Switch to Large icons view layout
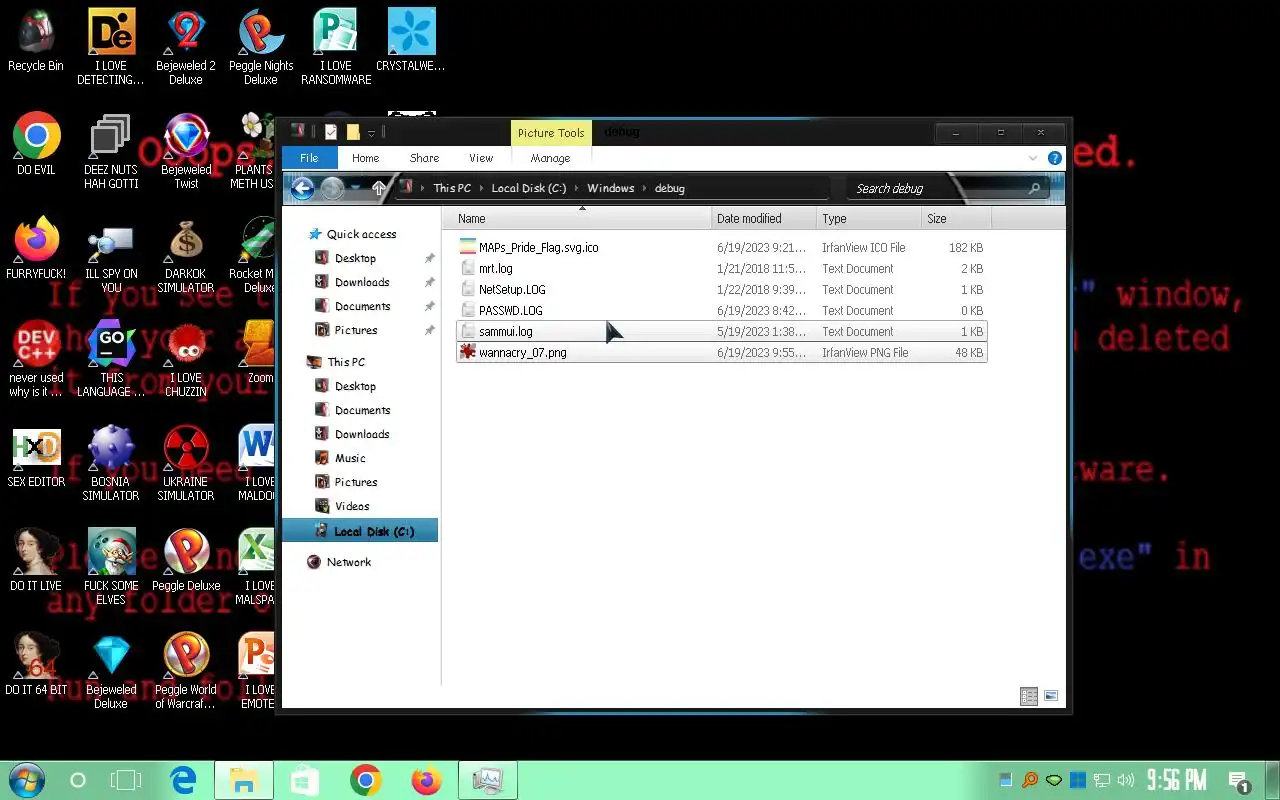This screenshot has height=800, width=1280. tap(1051, 696)
